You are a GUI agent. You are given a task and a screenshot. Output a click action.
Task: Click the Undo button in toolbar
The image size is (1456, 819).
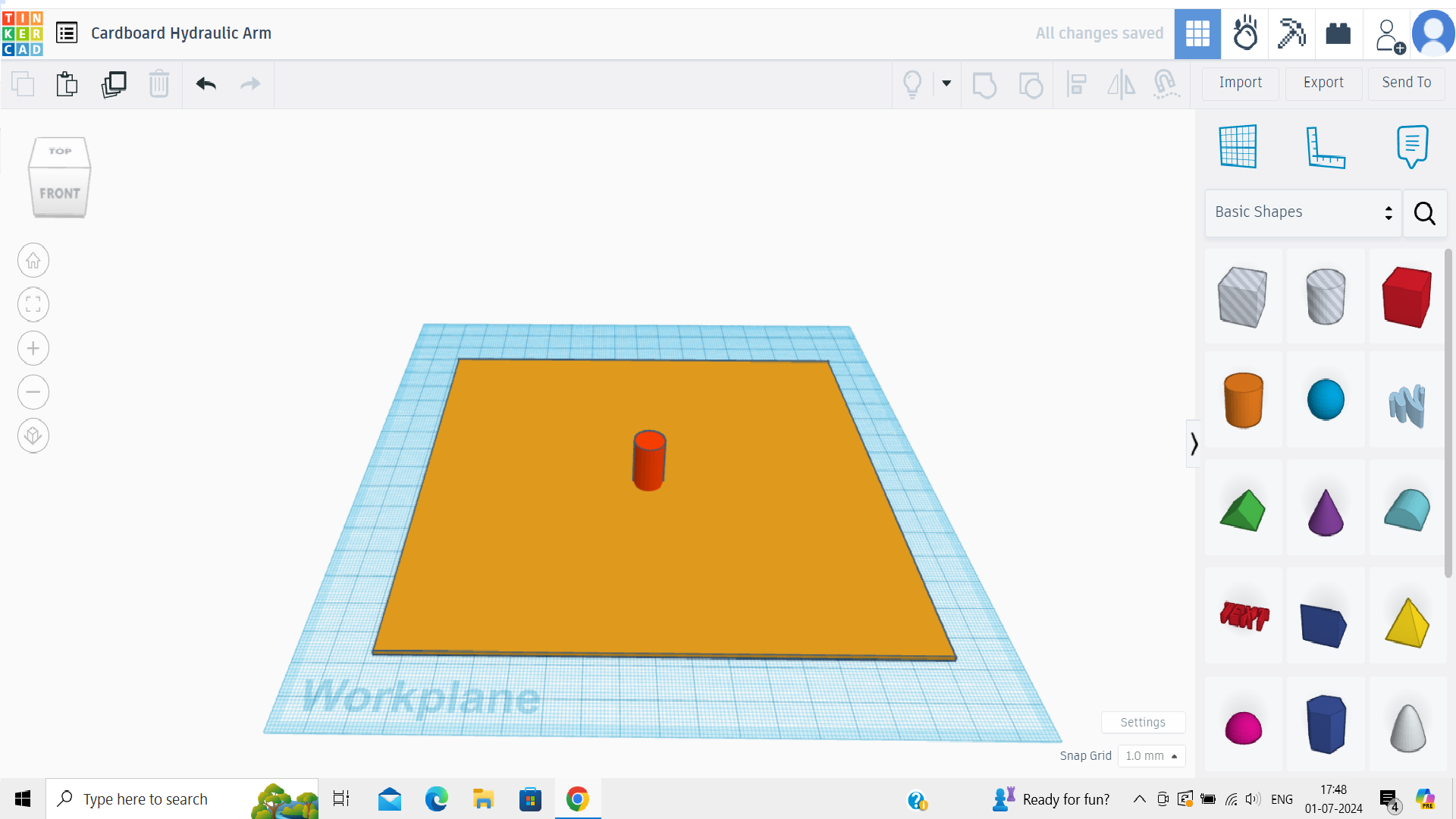(206, 83)
